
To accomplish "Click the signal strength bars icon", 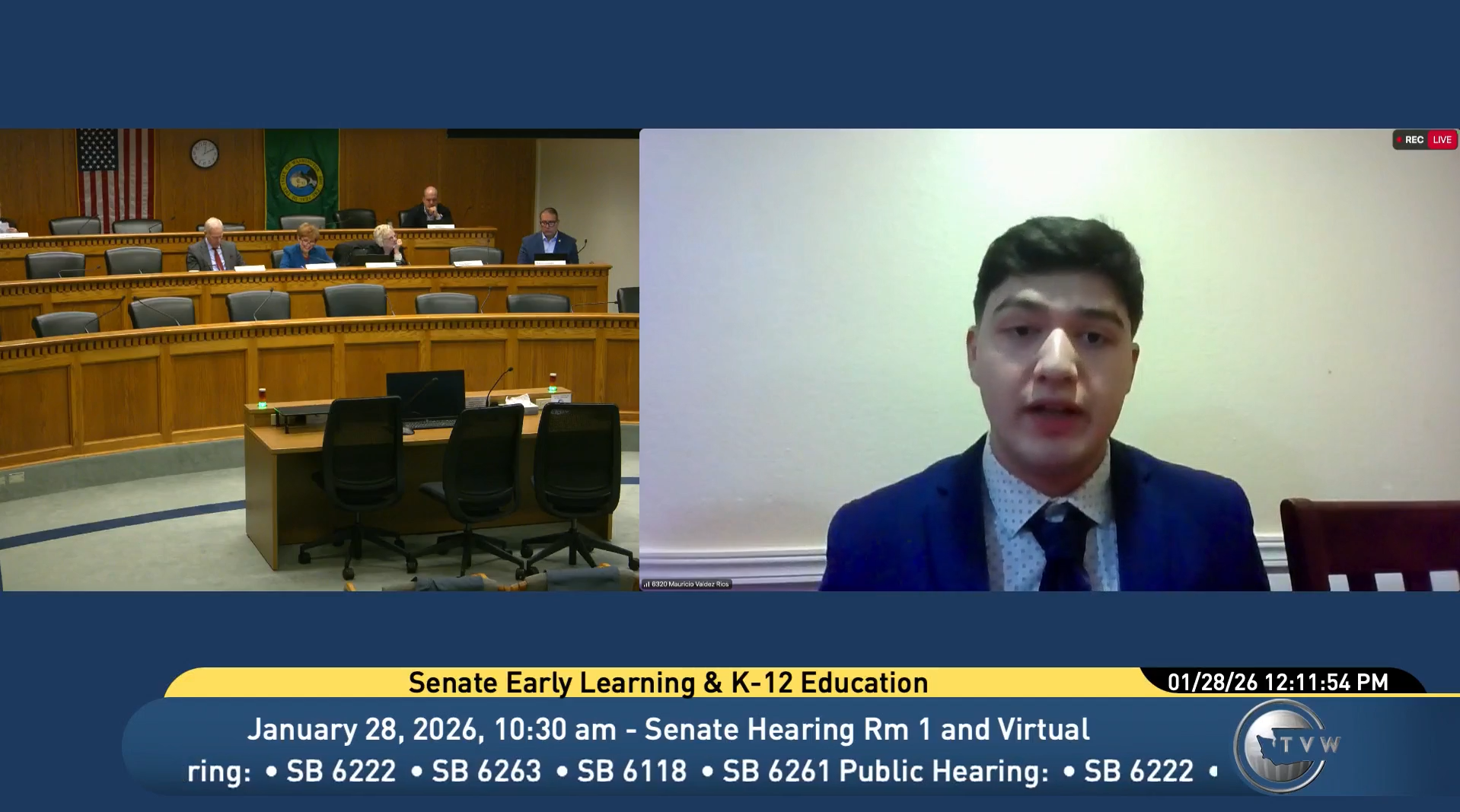I will coord(646,584).
